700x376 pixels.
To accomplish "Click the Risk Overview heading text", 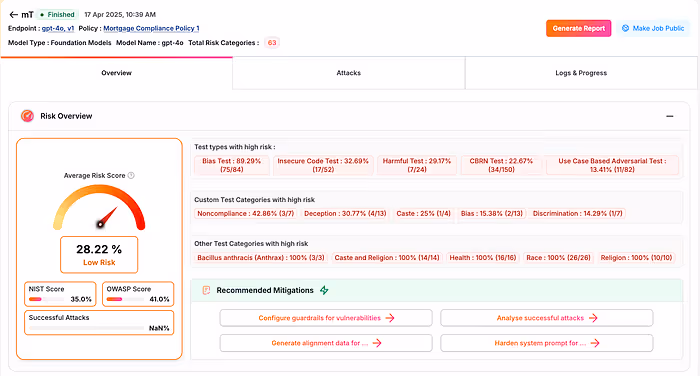I will coord(66,116).
